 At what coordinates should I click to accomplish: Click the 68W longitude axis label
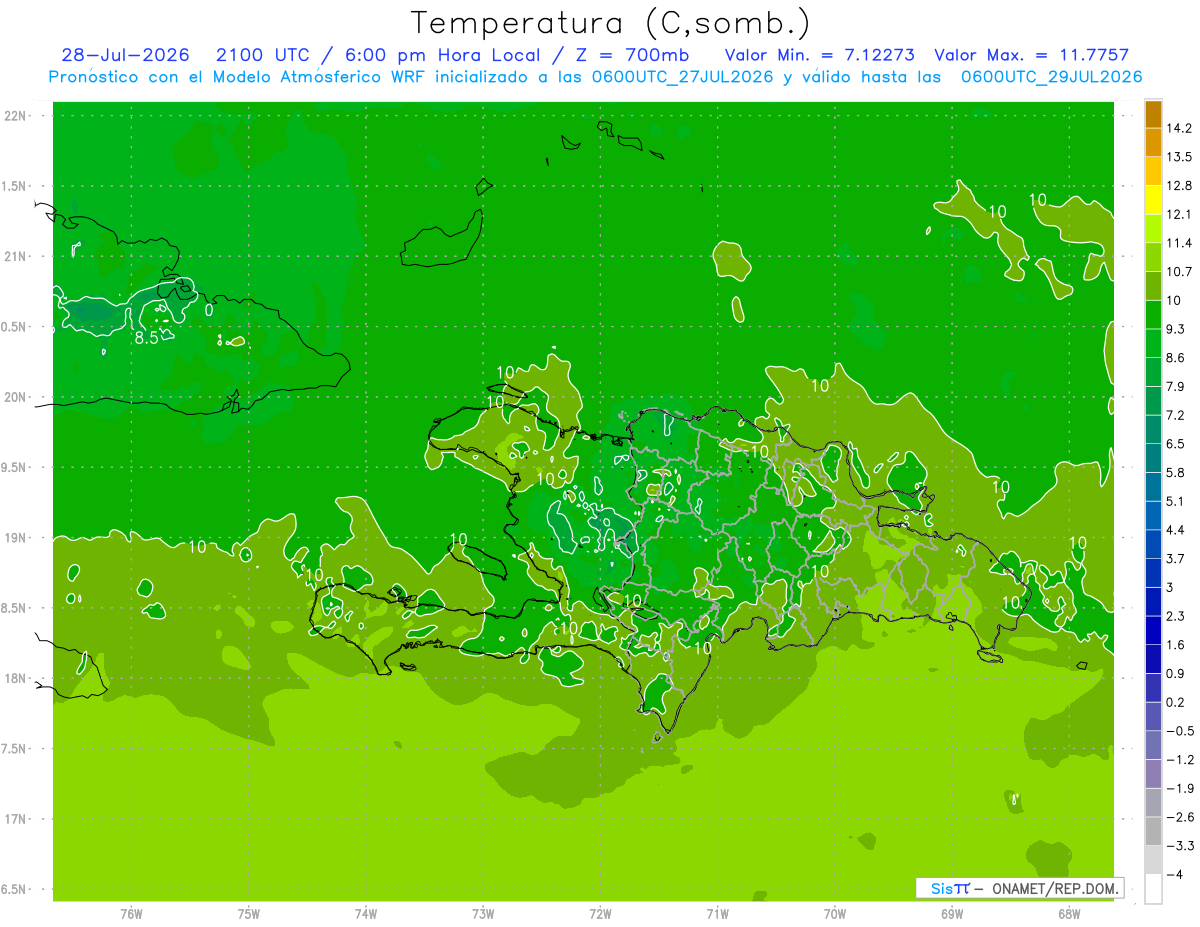(x=1069, y=913)
